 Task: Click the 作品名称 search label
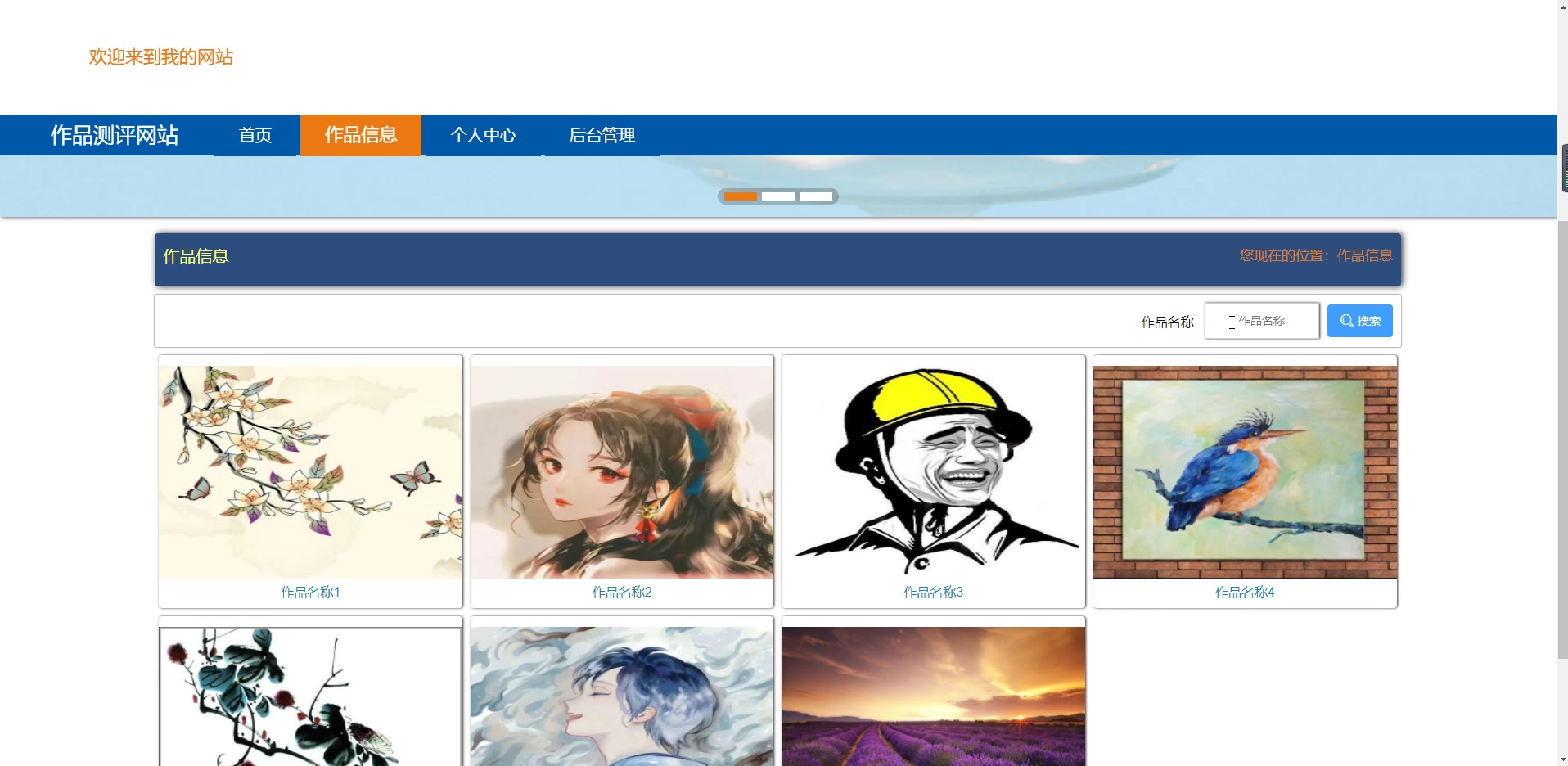[x=1168, y=322]
